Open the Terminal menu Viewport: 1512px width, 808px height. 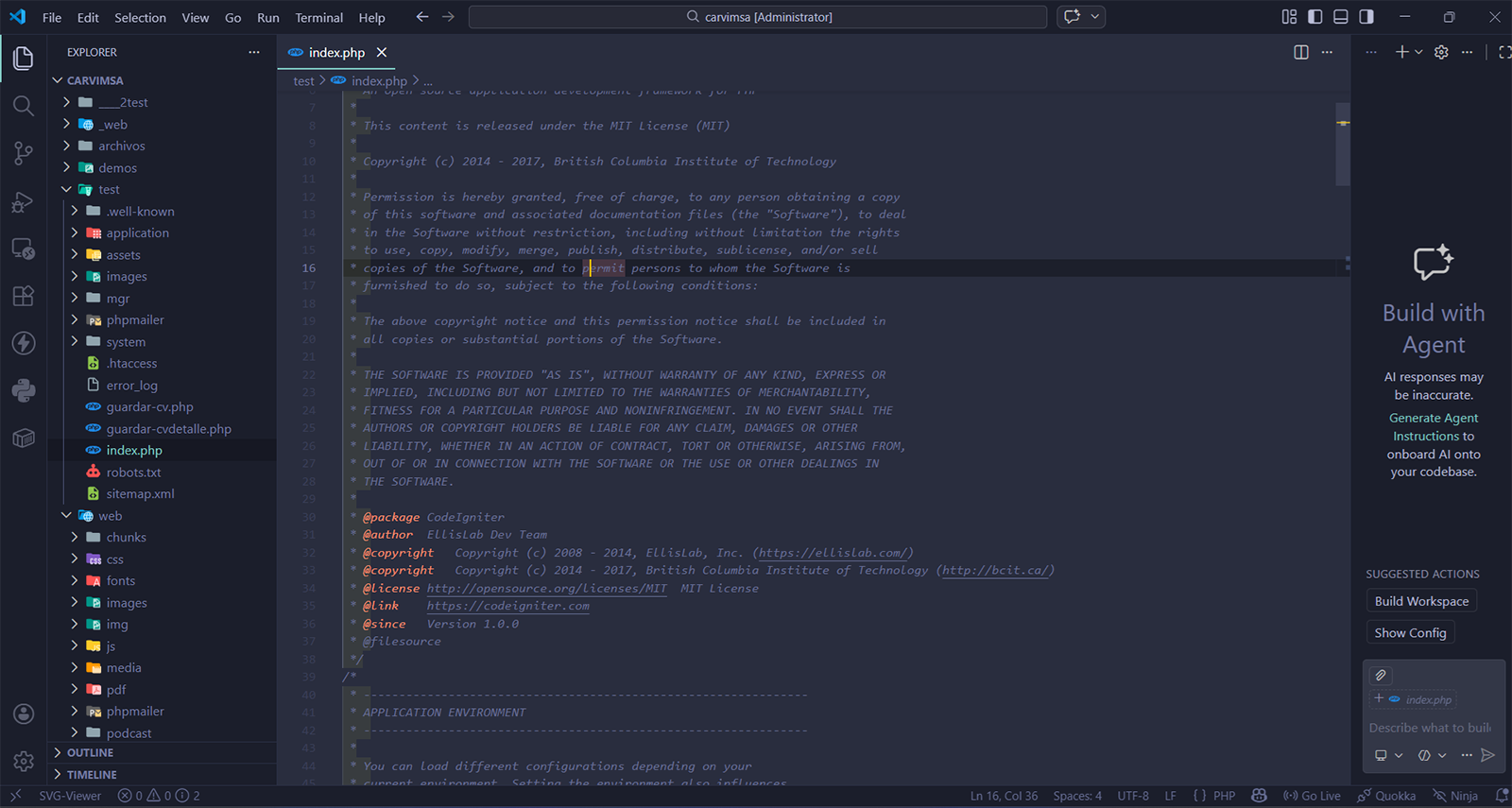tap(318, 18)
